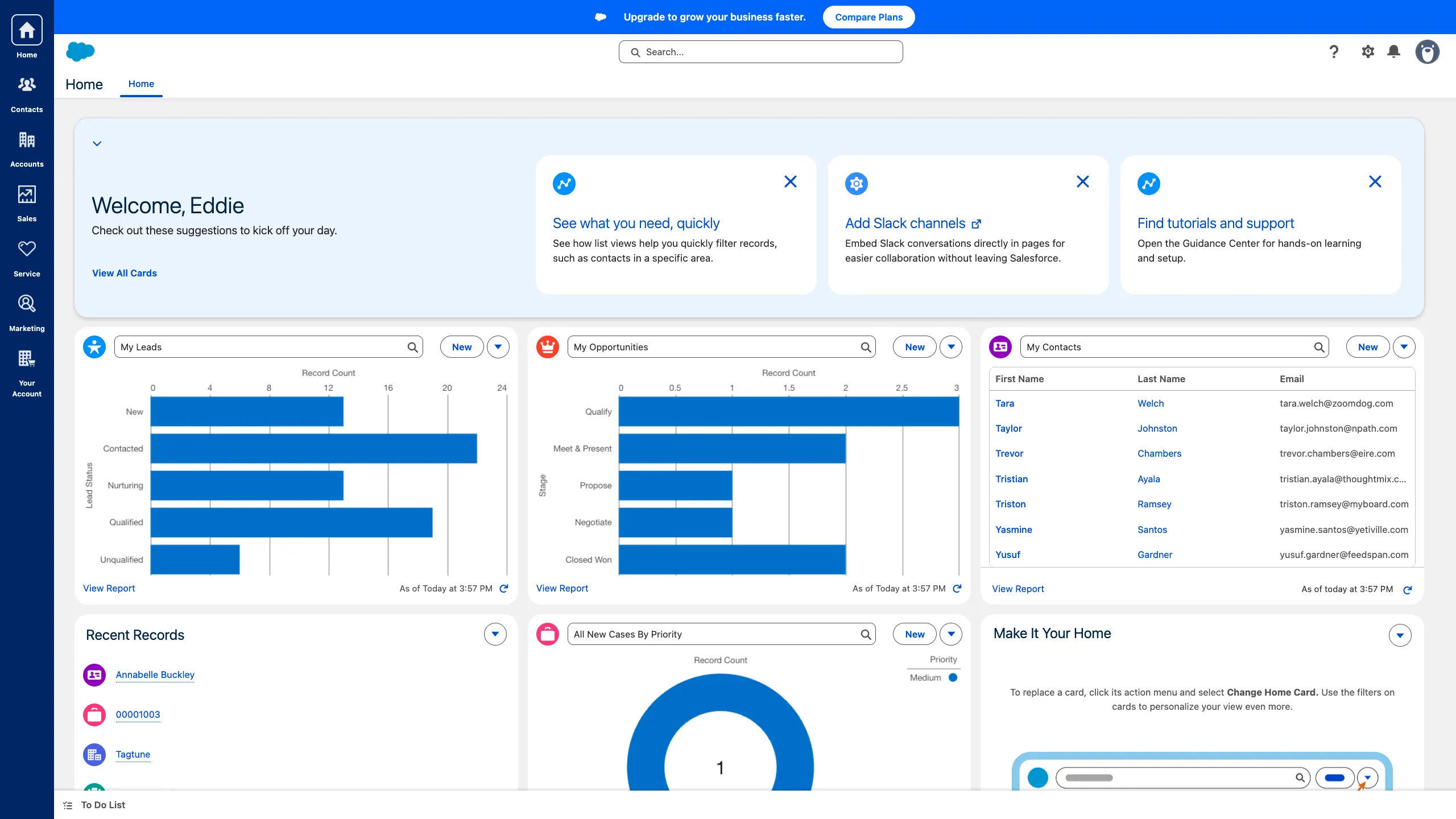Expand the dropdown next to My Leads New button
This screenshot has width=1456, height=819.
498,346
